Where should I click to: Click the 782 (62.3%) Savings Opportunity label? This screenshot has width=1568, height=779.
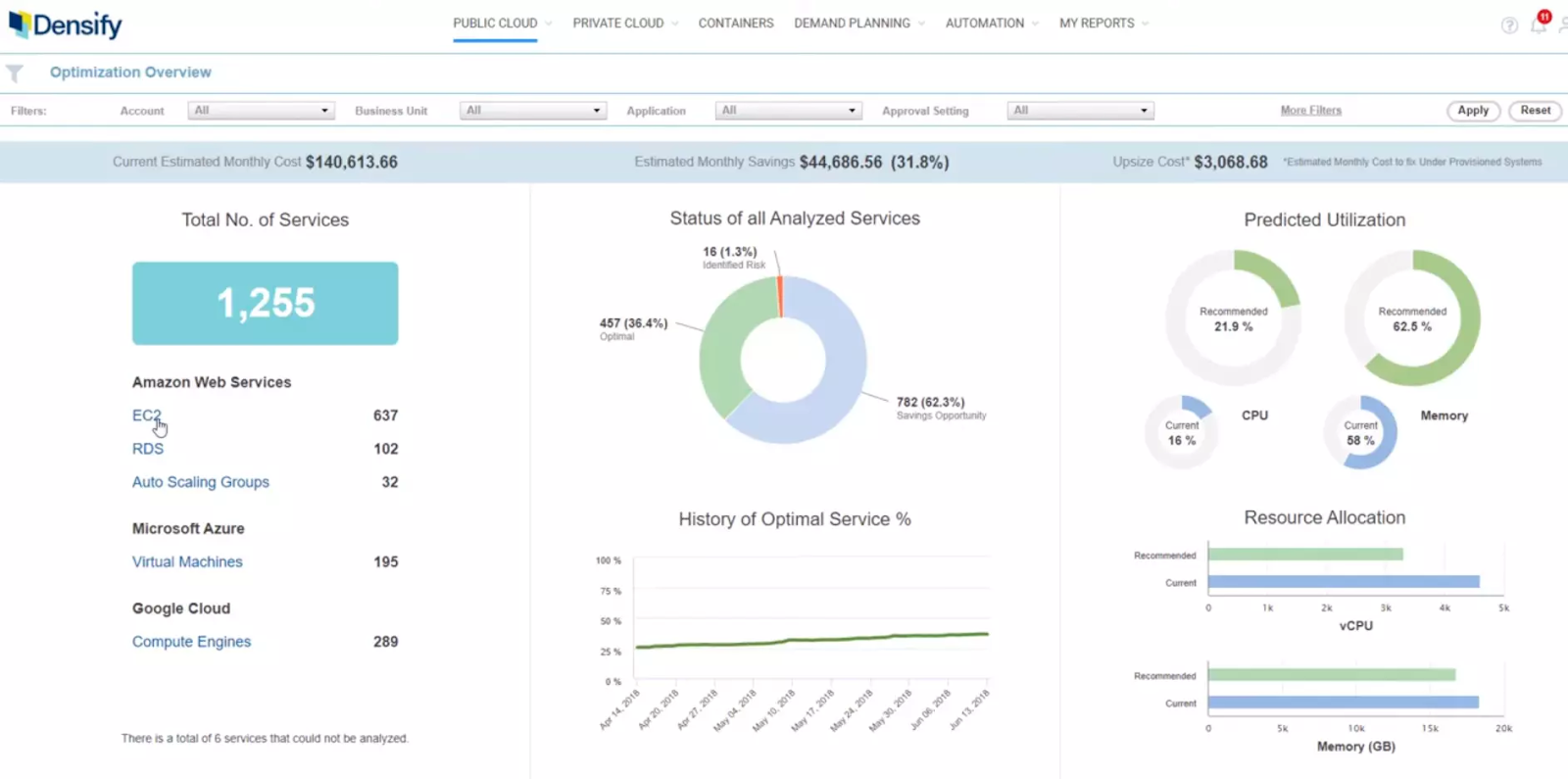[941, 409]
